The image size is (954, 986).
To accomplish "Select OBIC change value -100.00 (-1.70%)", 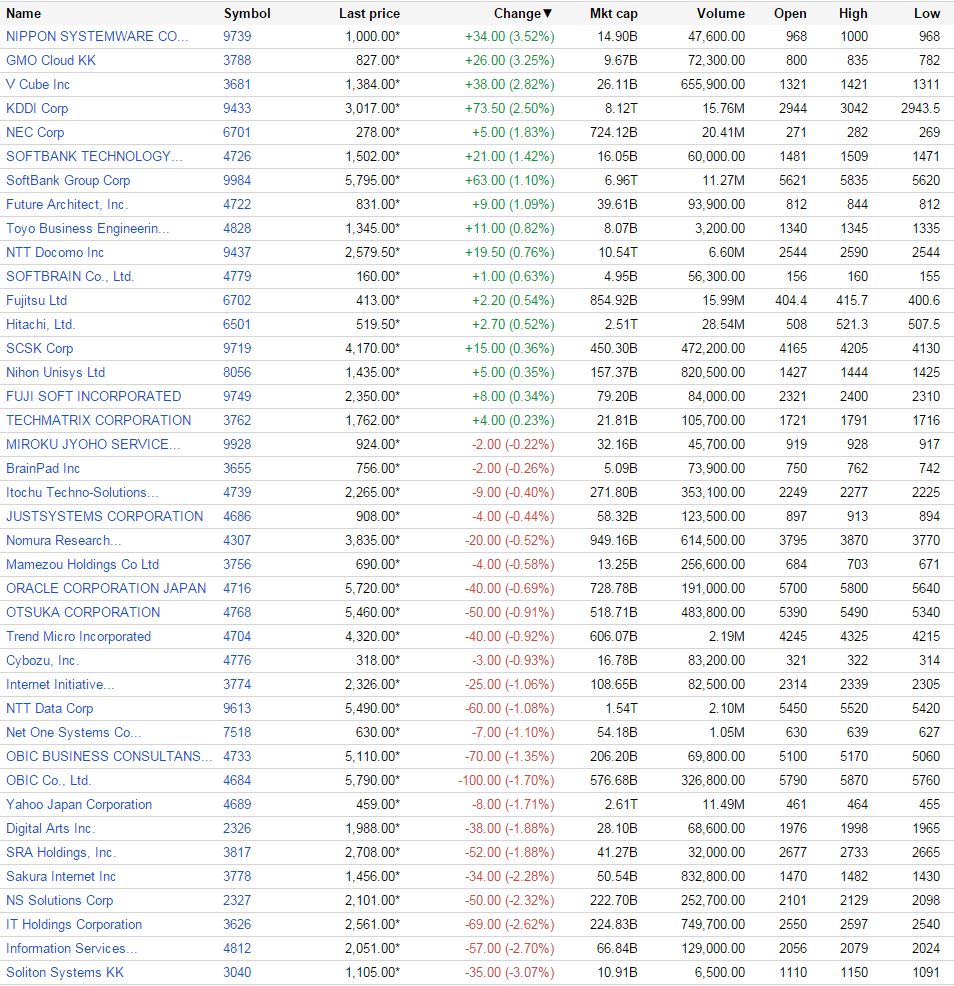I will click(x=506, y=780).
